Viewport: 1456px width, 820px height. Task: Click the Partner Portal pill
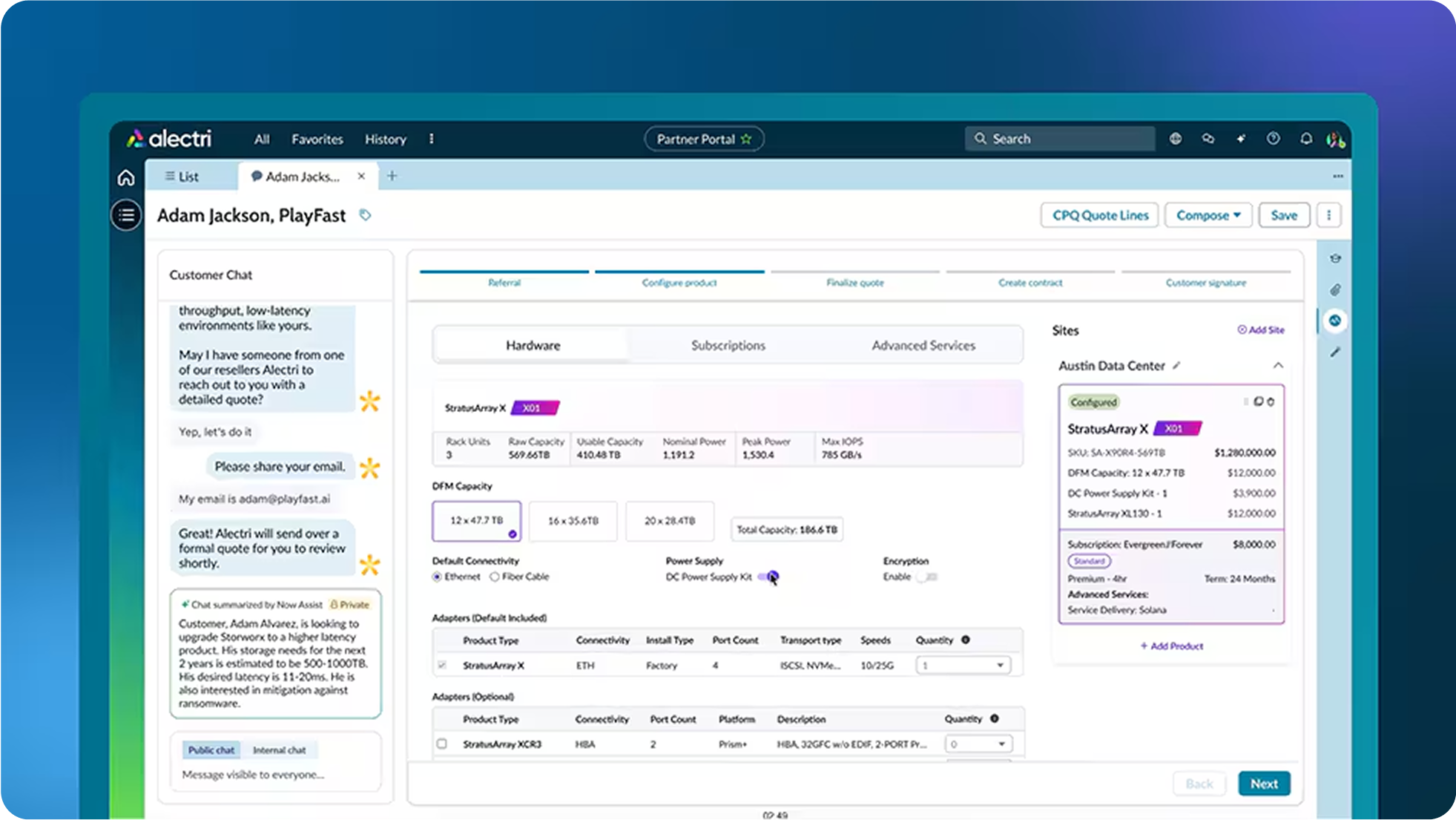(704, 139)
